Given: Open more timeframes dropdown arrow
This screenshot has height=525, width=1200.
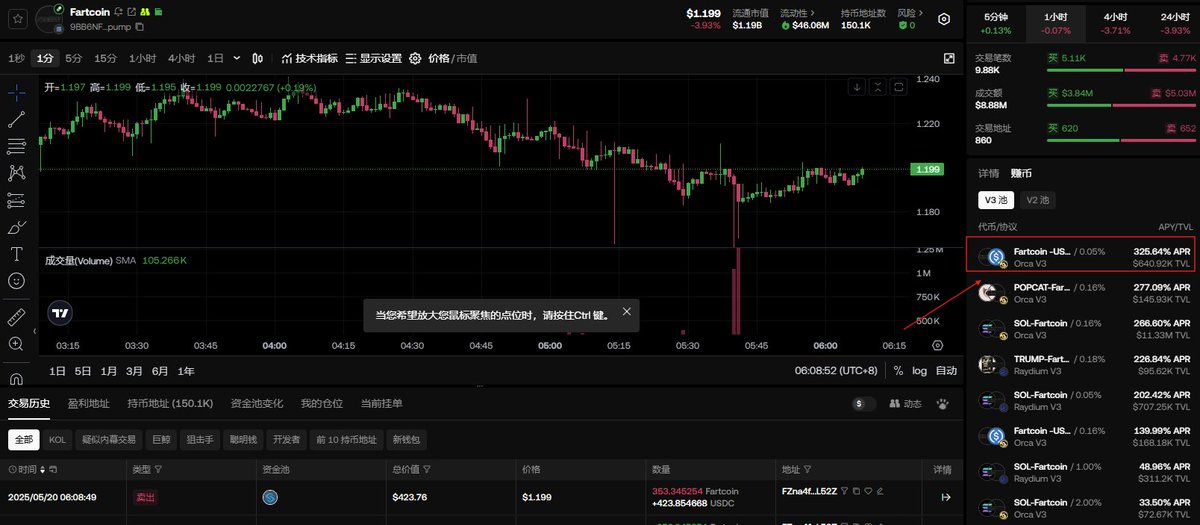Looking at the screenshot, I should 236,58.
